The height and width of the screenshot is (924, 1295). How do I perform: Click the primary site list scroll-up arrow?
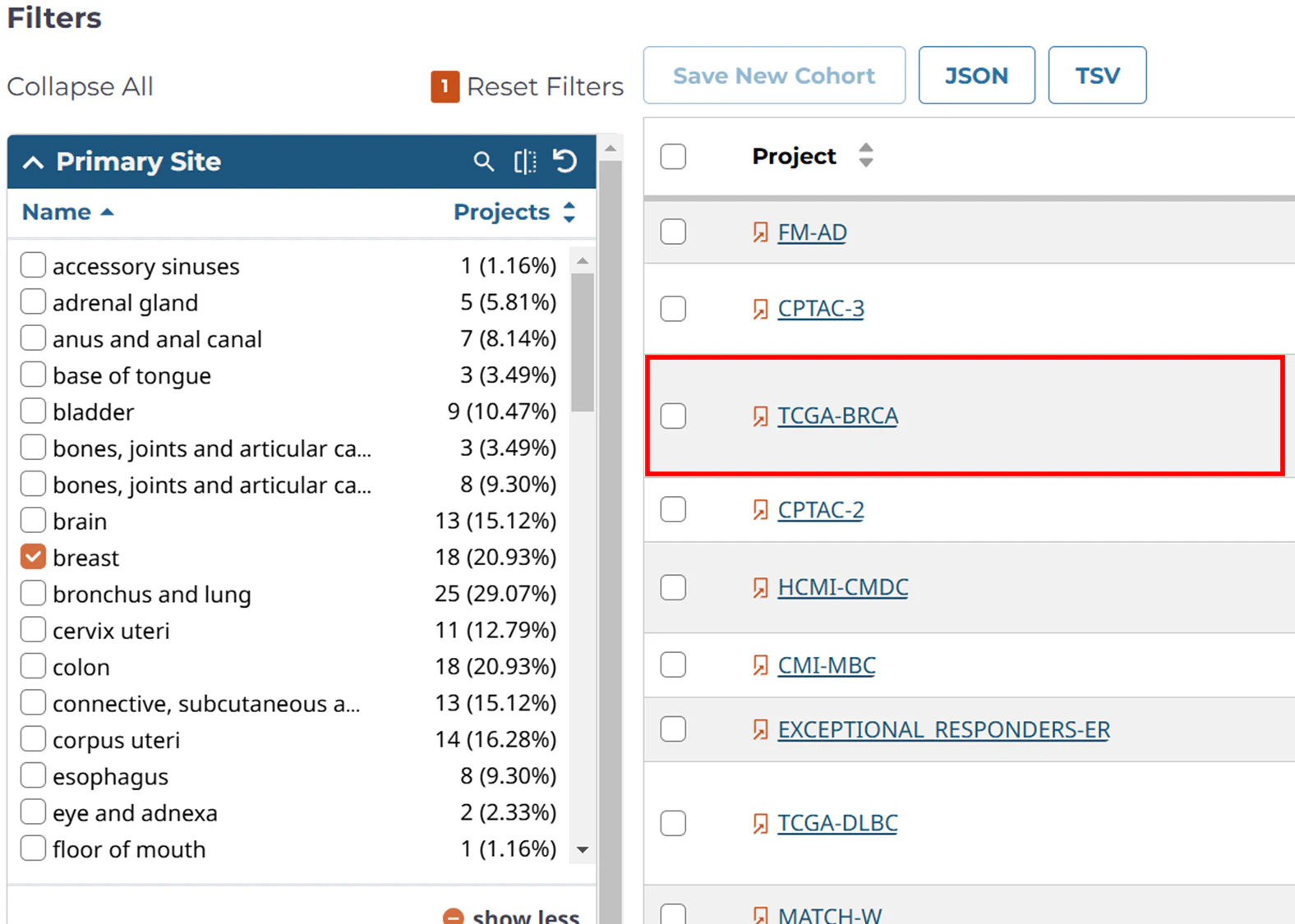pyautogui.click(x=583, y=261)
